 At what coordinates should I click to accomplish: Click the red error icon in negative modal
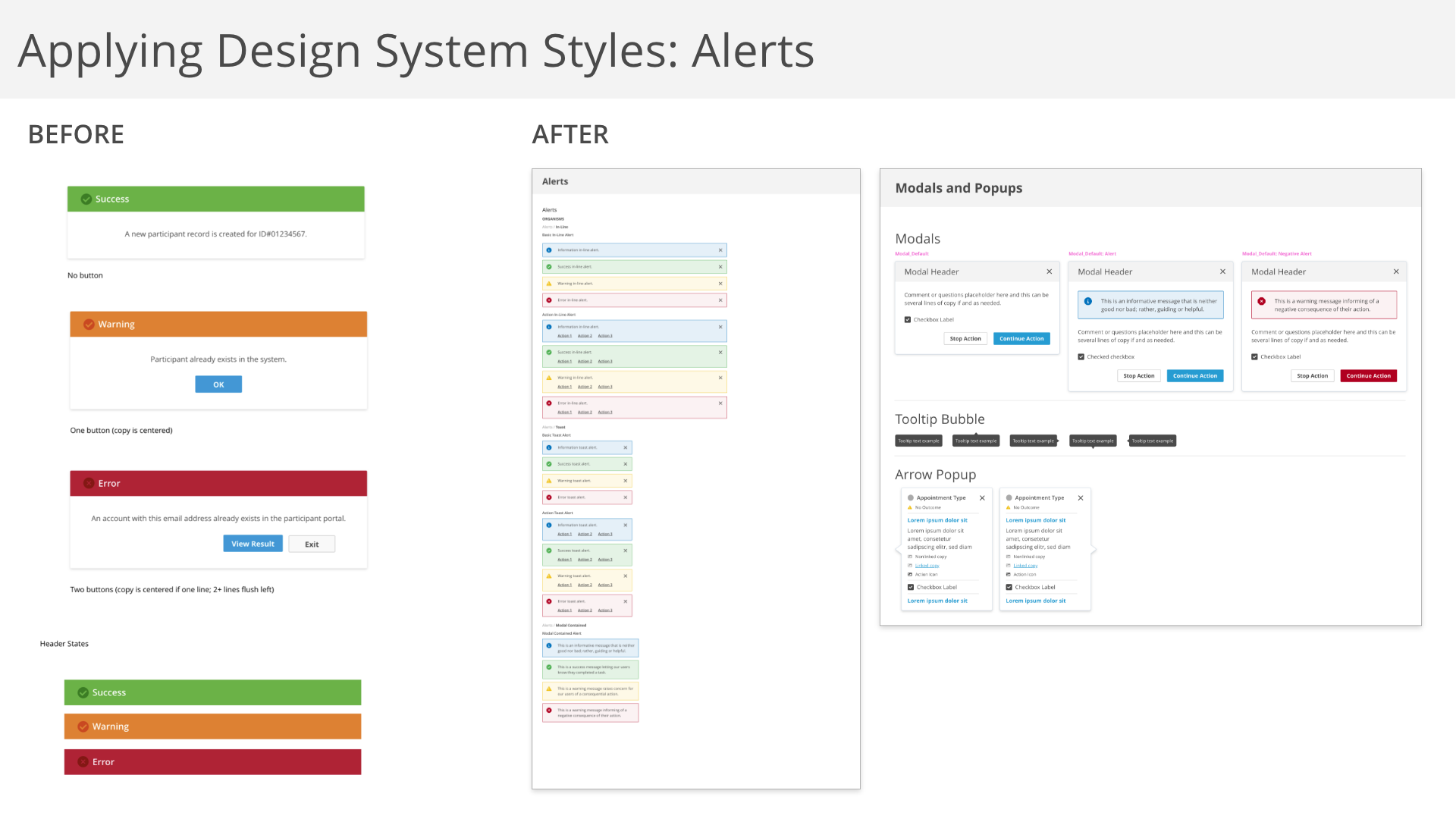coord(1262,302)
